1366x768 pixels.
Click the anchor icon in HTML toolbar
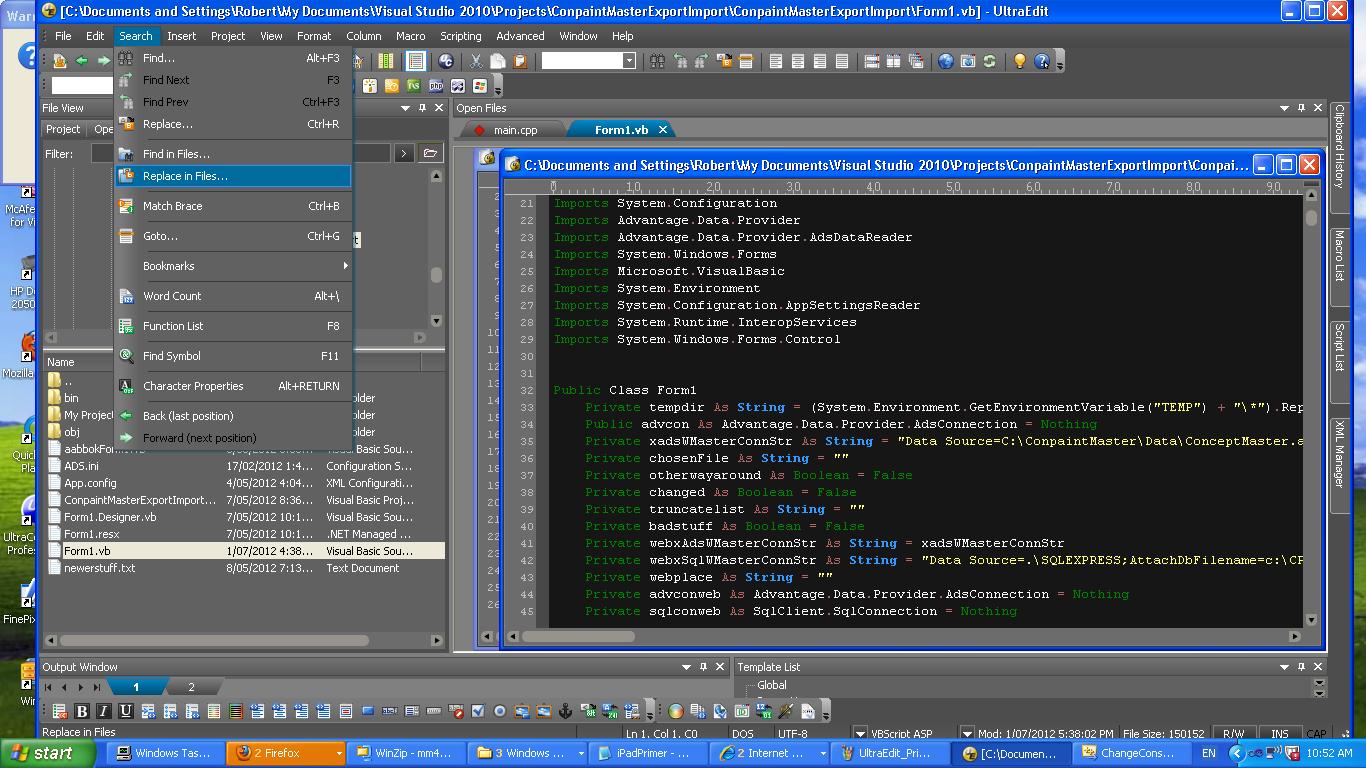point(565,711)
